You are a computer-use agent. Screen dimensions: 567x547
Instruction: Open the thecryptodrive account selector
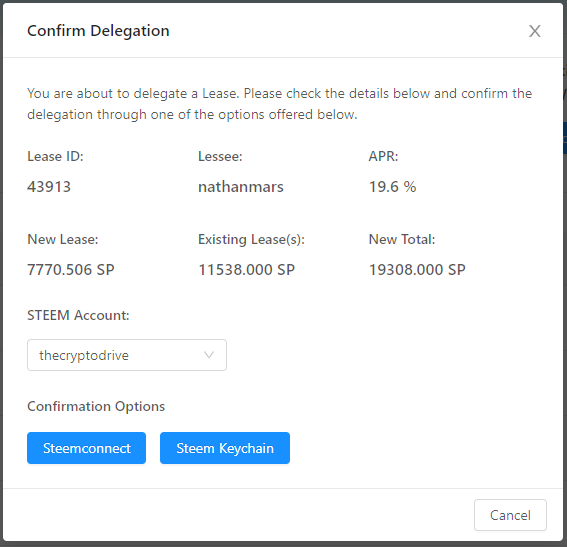coord(127,355)
